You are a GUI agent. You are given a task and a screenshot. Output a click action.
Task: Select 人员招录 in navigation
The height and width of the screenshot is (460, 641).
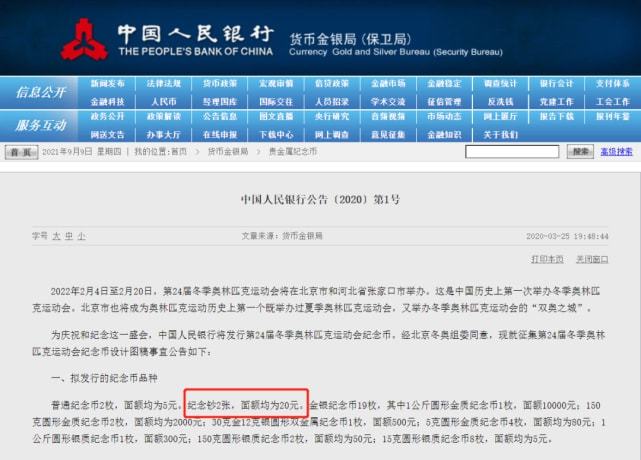pos(332,101)
